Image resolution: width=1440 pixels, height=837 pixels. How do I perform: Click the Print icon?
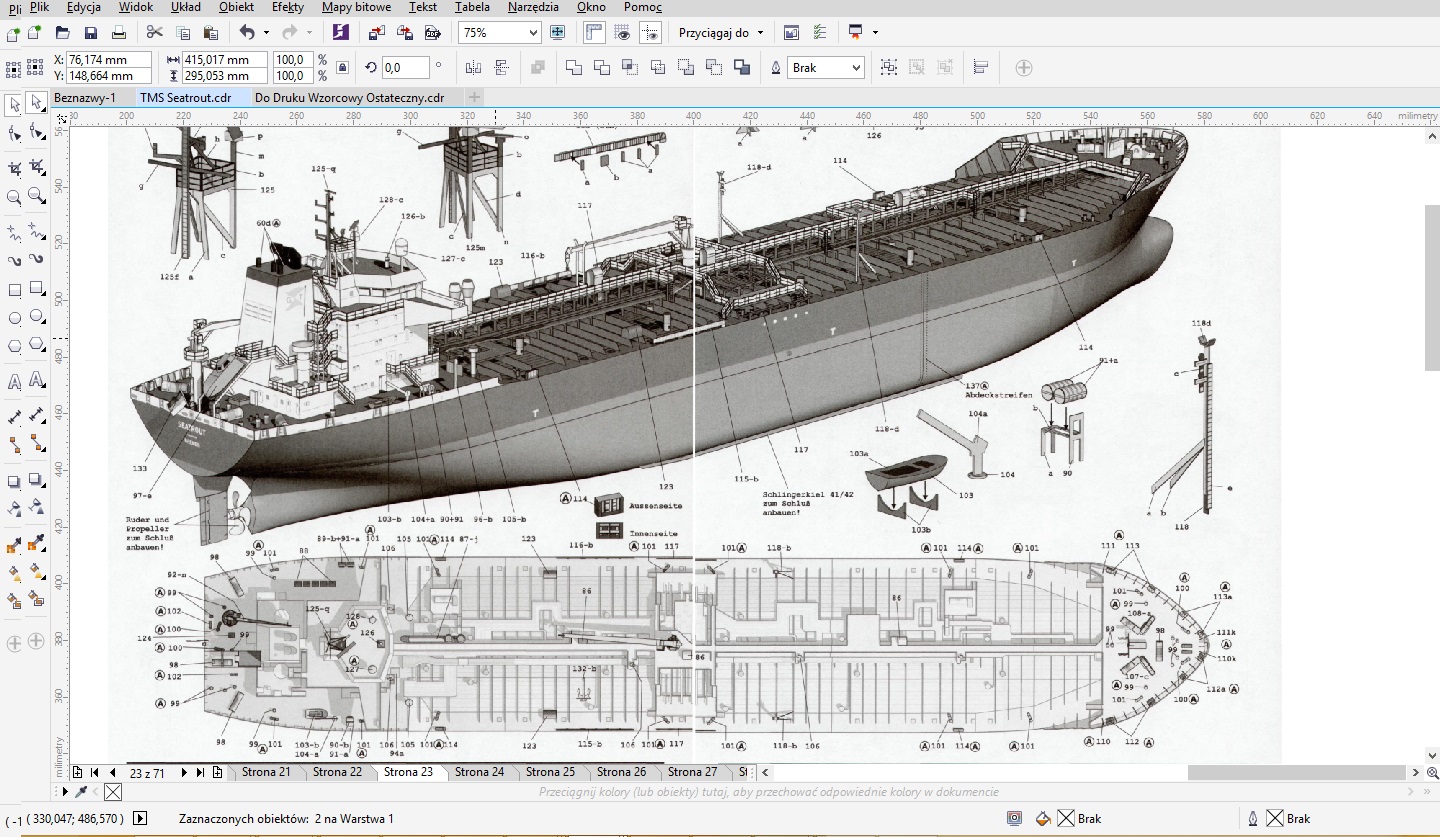[x=119, y=32]
